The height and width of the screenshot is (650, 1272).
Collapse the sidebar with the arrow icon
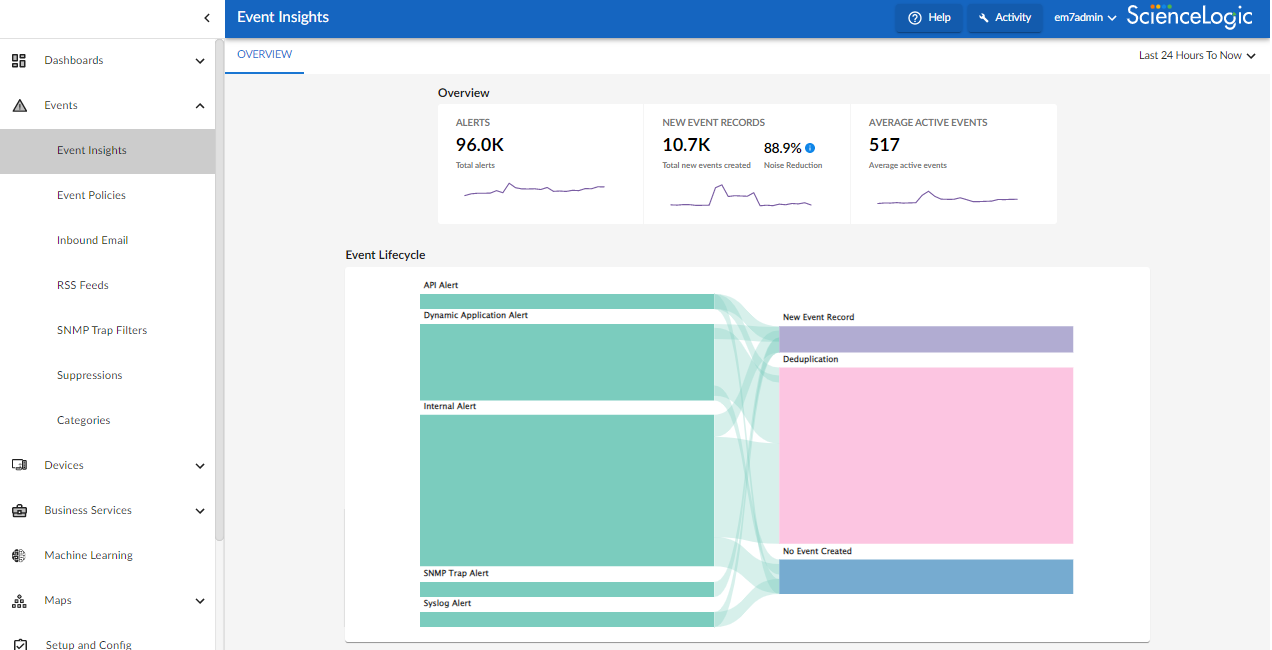tap(206, 18)
